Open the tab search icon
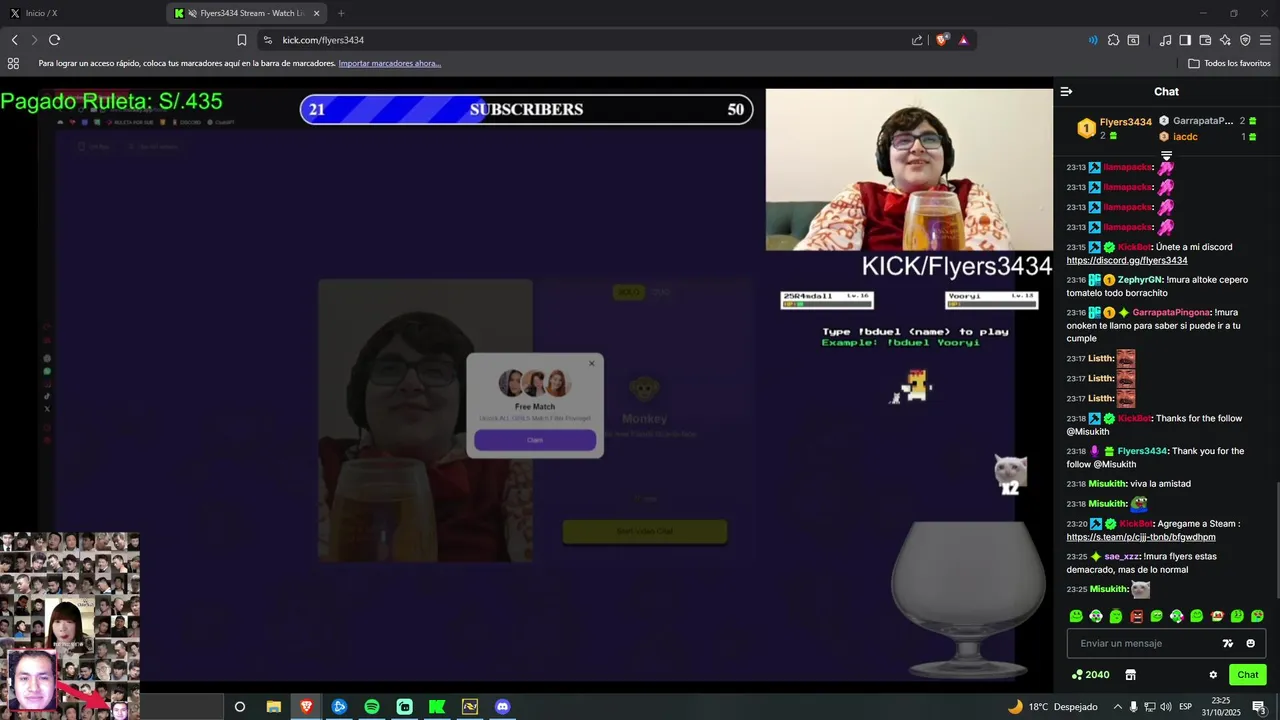The image size is (1280, 720). [1133, 40]
